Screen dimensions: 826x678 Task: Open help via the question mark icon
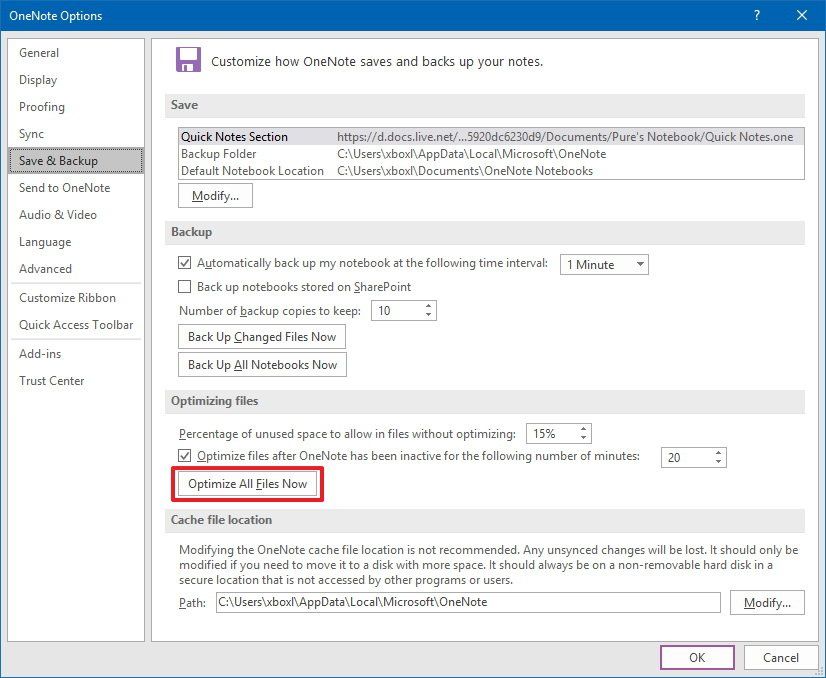[757, 15]
